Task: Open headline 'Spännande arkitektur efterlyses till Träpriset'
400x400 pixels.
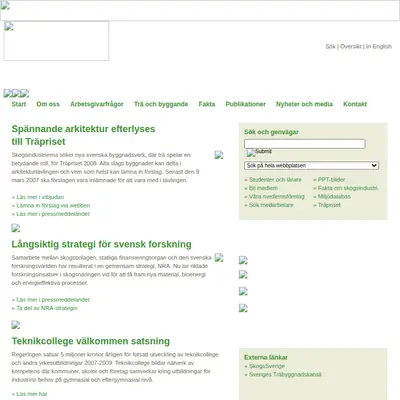Action: (83, 135)
